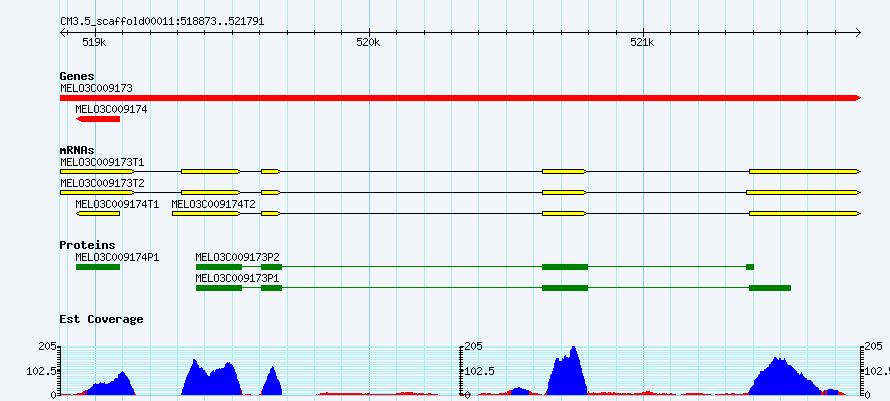
Task: Select the final green segment of MELO3C009173P1
Action: (x=770, y=288)
